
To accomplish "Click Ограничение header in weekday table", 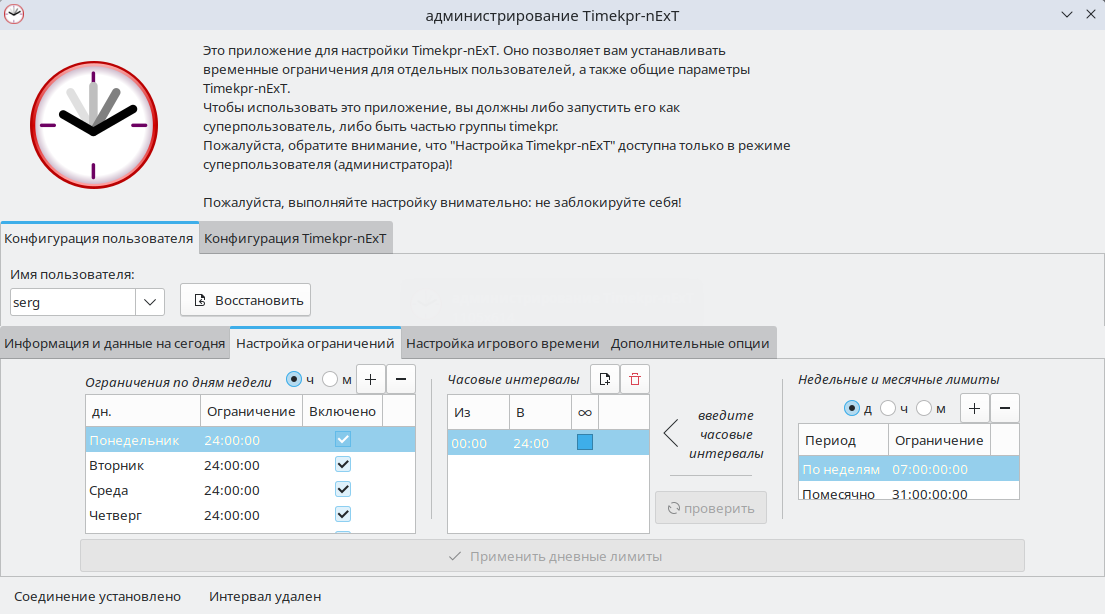I will pos(252,412).
